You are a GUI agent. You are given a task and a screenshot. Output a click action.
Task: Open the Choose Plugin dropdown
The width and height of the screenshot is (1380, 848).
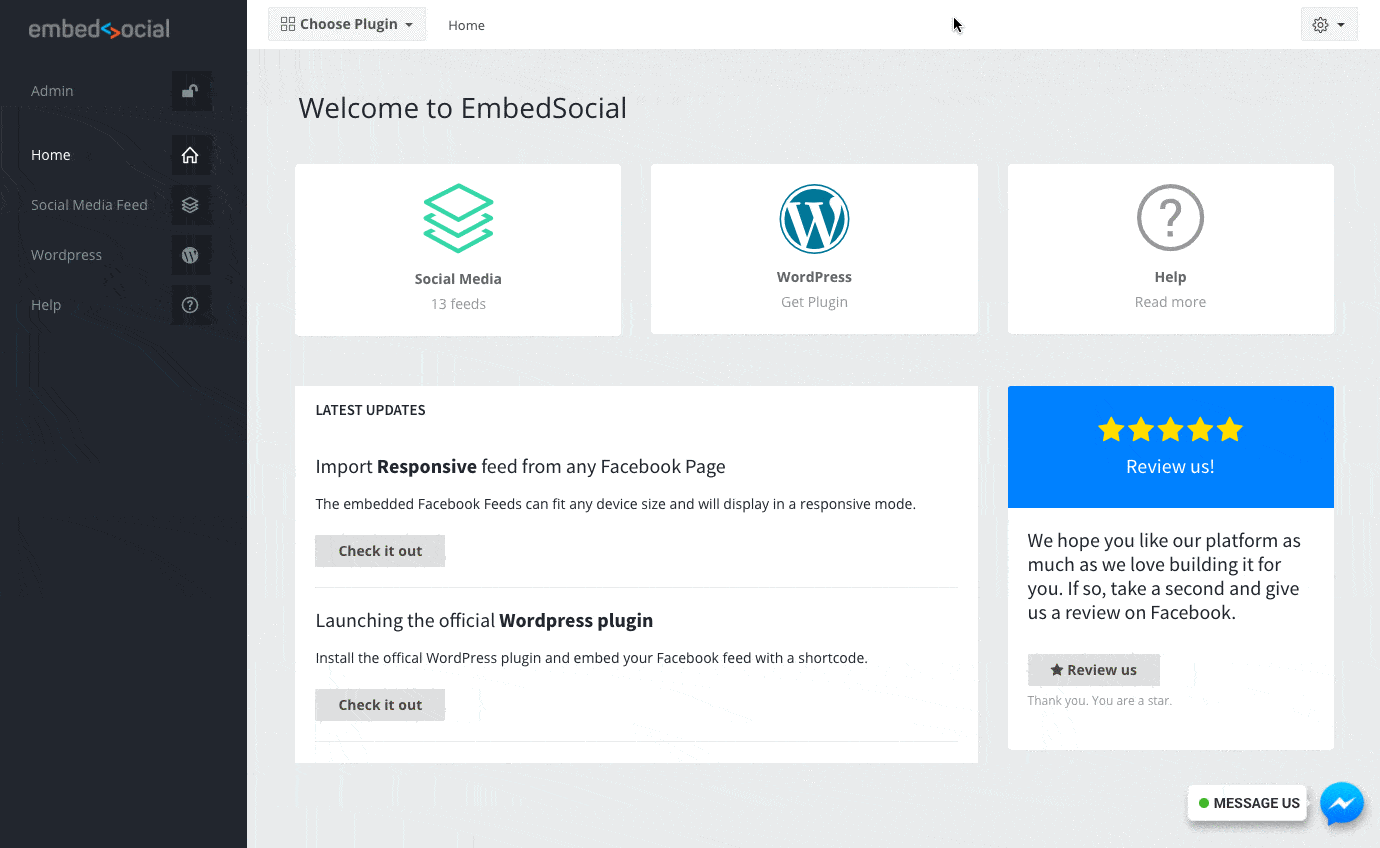[347, 24]
